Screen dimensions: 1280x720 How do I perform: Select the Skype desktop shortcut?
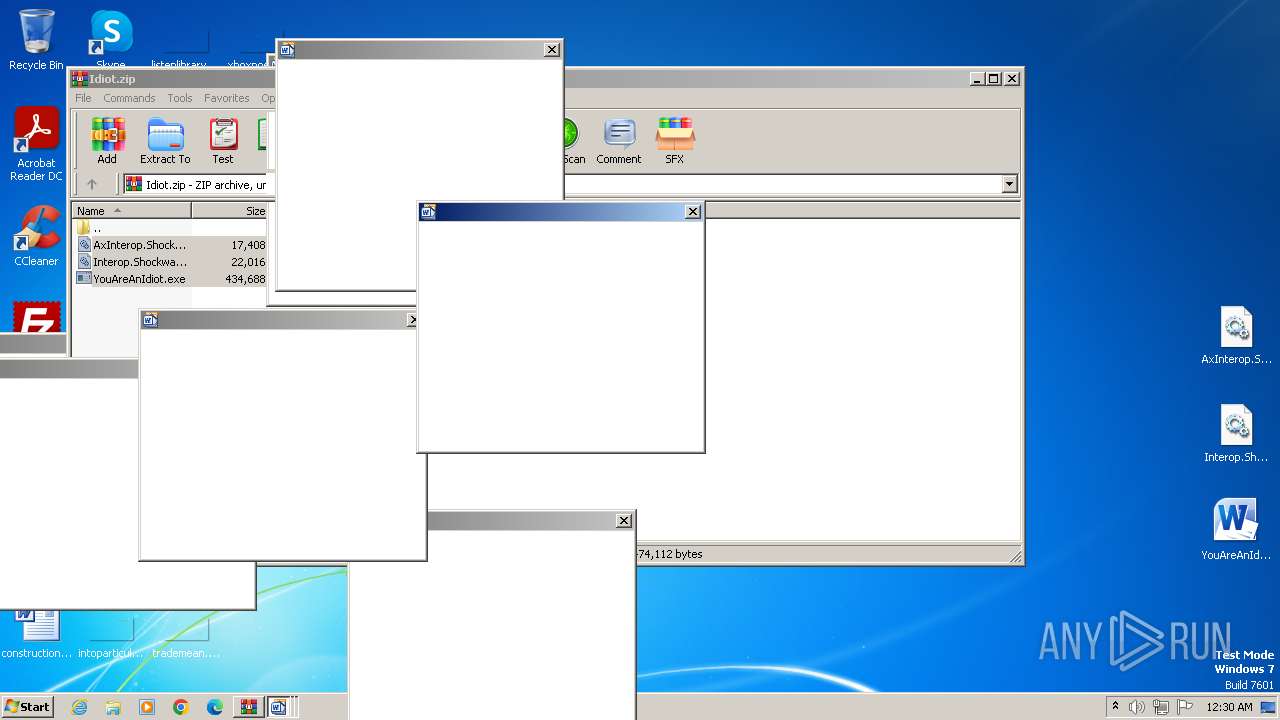click(x=111, y=38)
